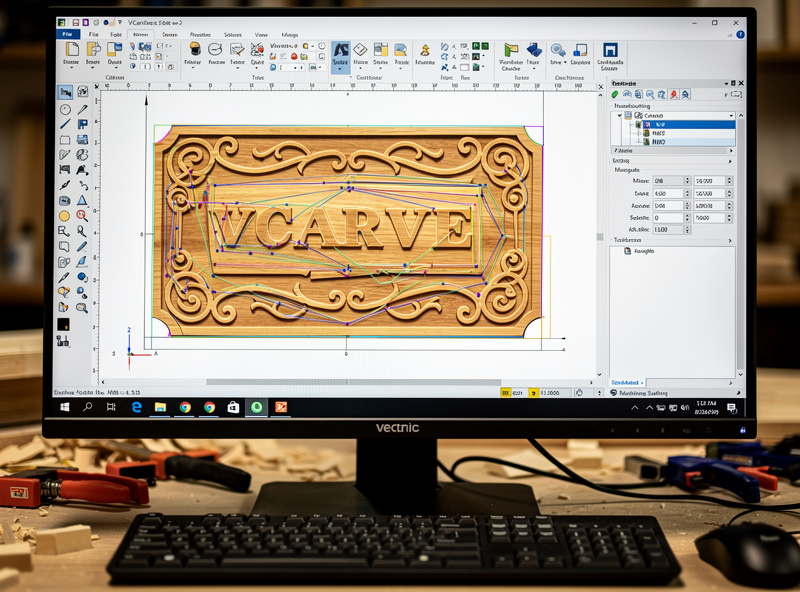Click the large magnifier zoom icon in the ribbon
The image size is (800, 592).
point(558,50)
